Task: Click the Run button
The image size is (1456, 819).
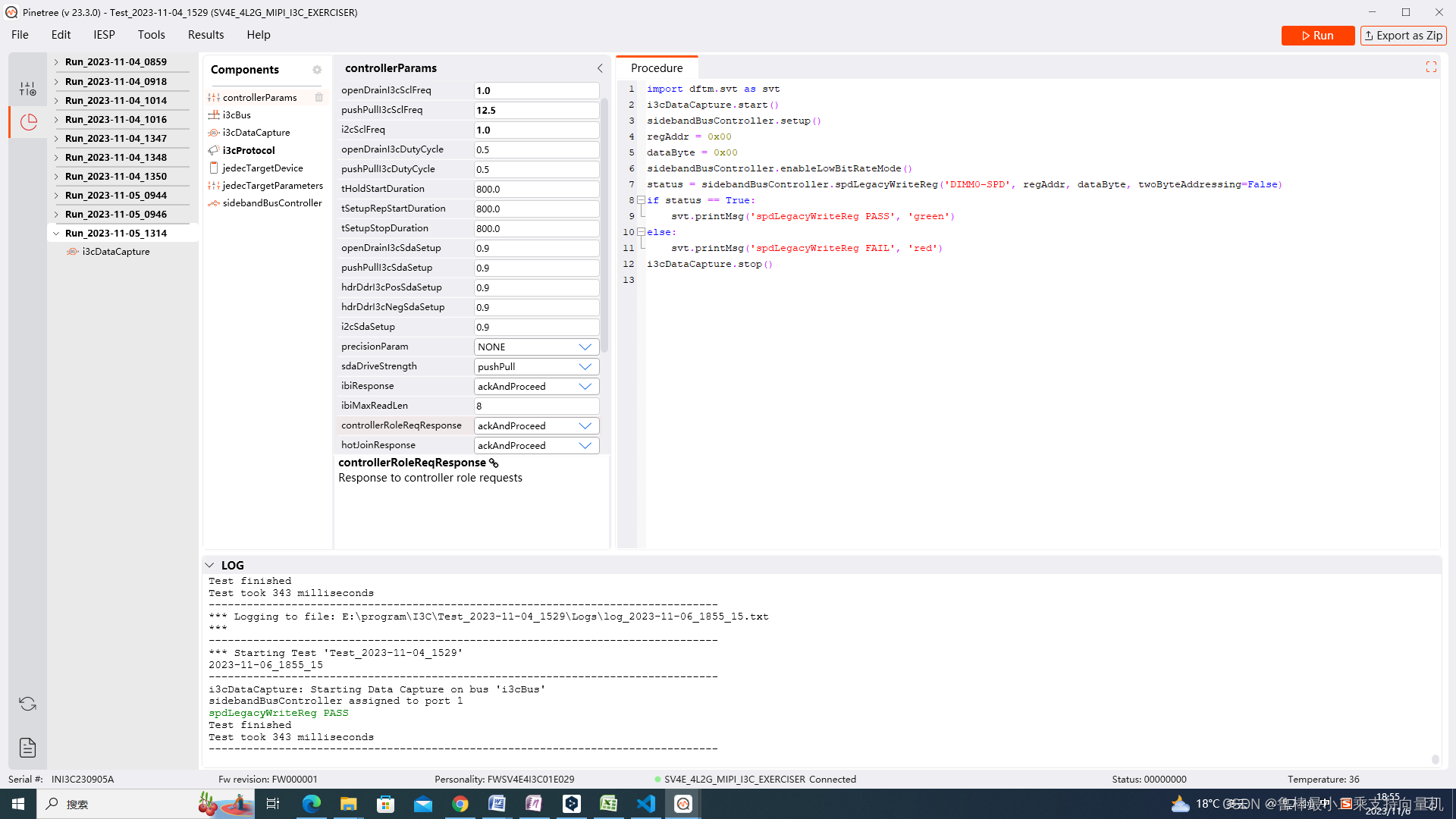Action: click(1318, 36)
